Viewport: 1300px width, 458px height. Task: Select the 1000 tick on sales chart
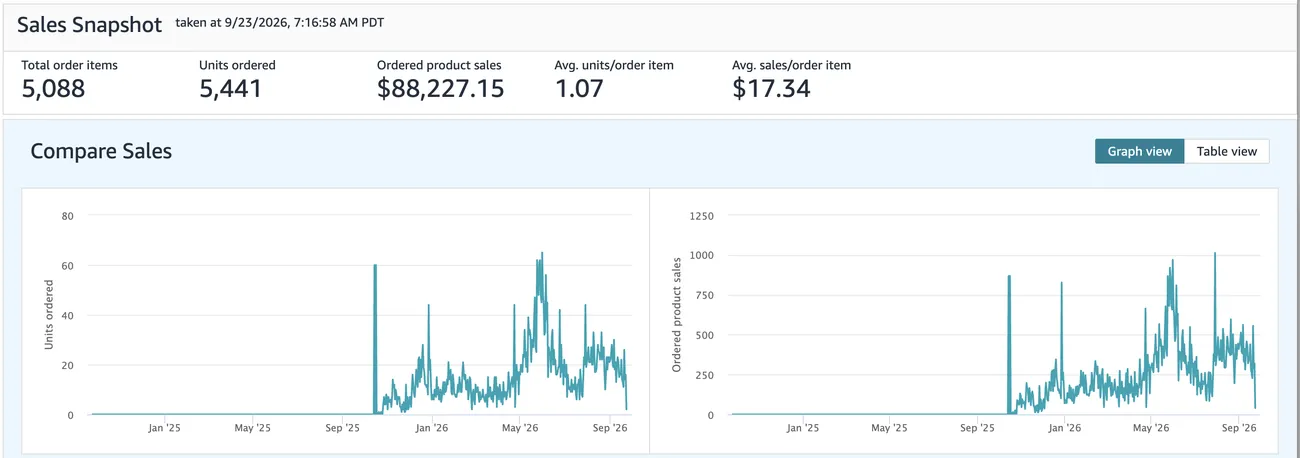pos(701,255)
